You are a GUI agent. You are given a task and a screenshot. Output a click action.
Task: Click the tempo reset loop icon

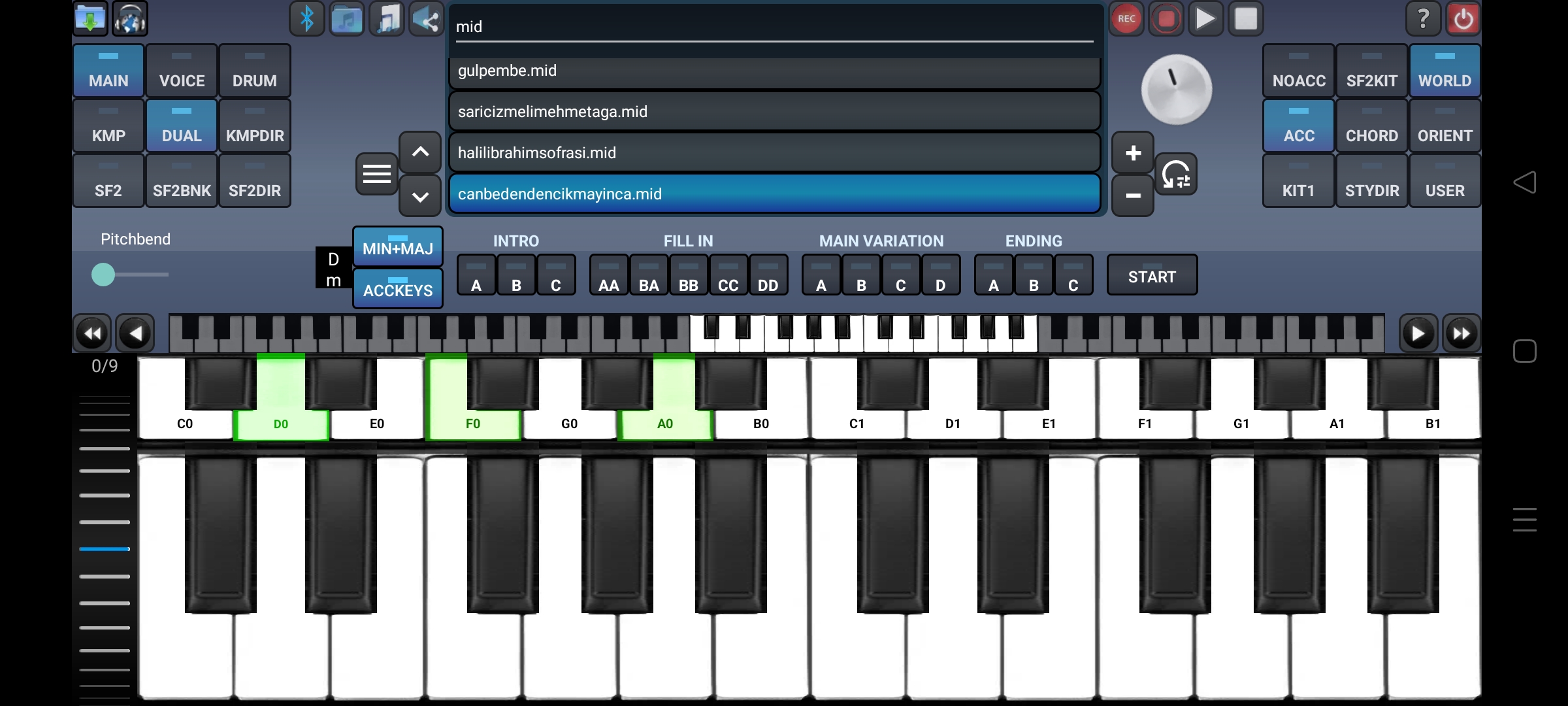[x=1176, y=175]
